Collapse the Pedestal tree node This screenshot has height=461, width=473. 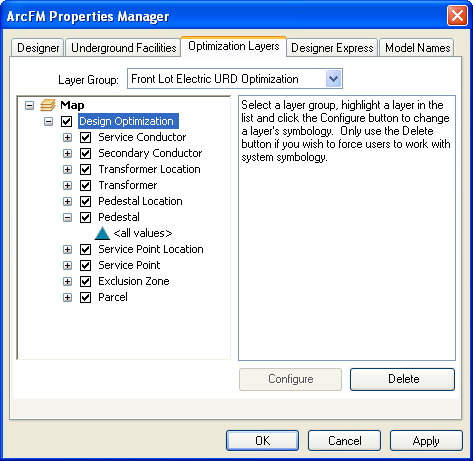point(67,217)
